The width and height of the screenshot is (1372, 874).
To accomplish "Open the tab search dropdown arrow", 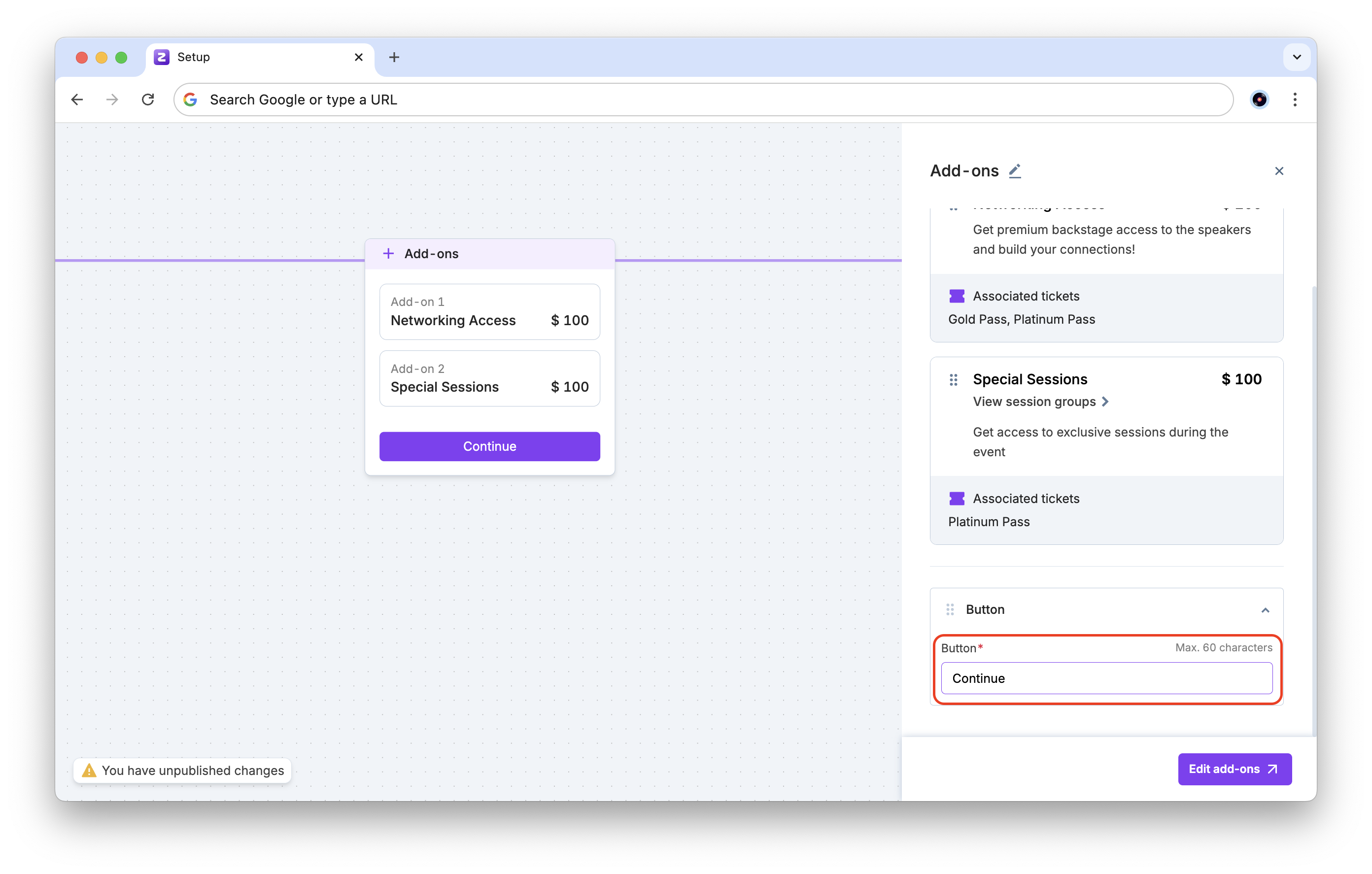I will [1296, 57].
